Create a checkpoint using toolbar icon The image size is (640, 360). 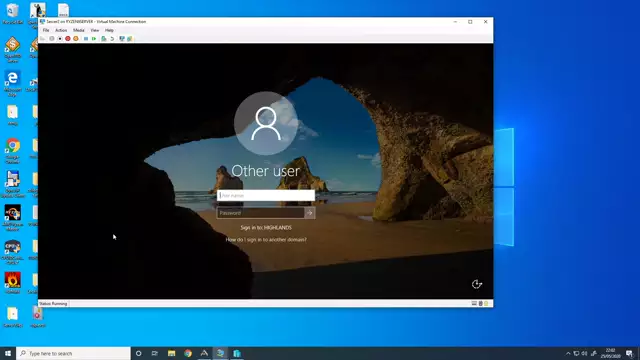(104, 39)
